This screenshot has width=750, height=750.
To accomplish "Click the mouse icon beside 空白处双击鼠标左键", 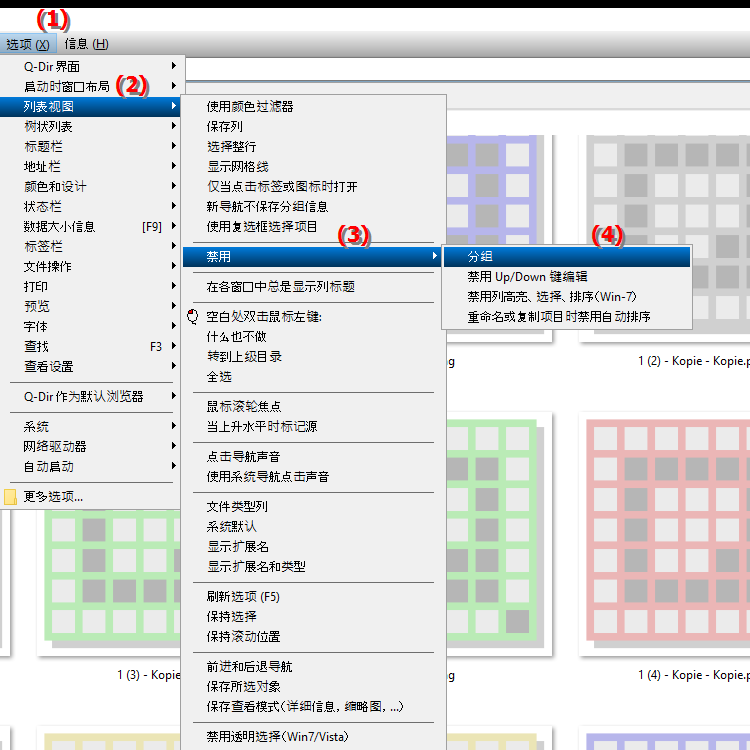I will (x=193, y=316).
